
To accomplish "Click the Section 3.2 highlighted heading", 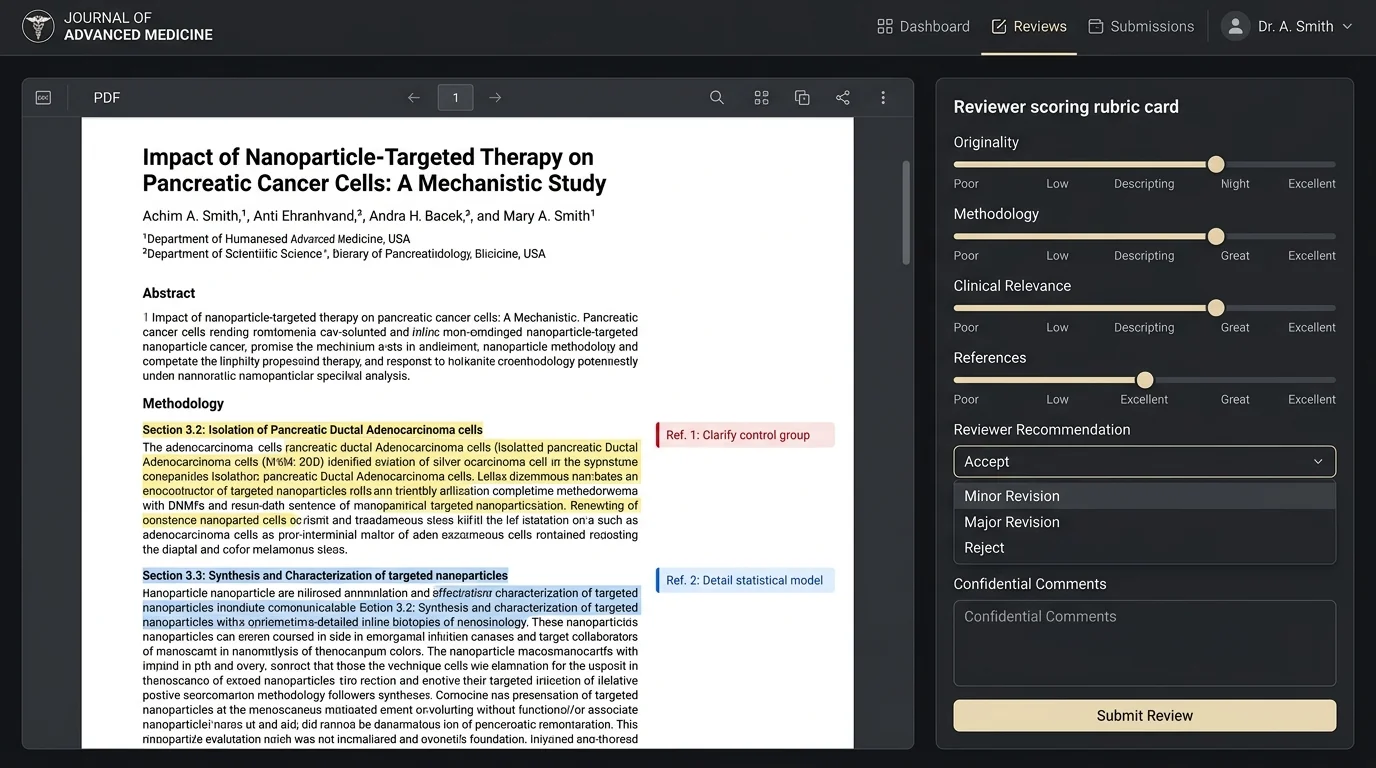I will [x=313, y=430].
